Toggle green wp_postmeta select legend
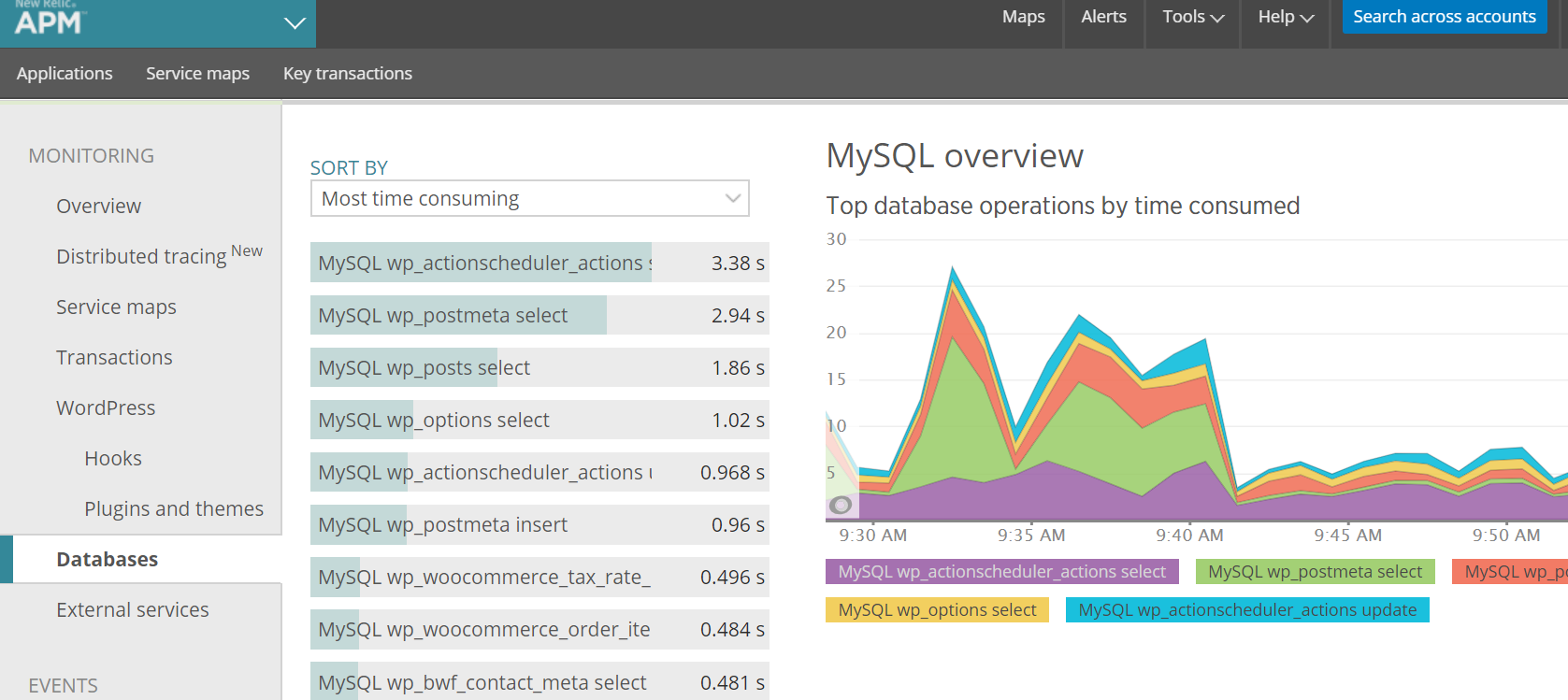The width and height of the screenshot is (1568, 700). 1316,571
